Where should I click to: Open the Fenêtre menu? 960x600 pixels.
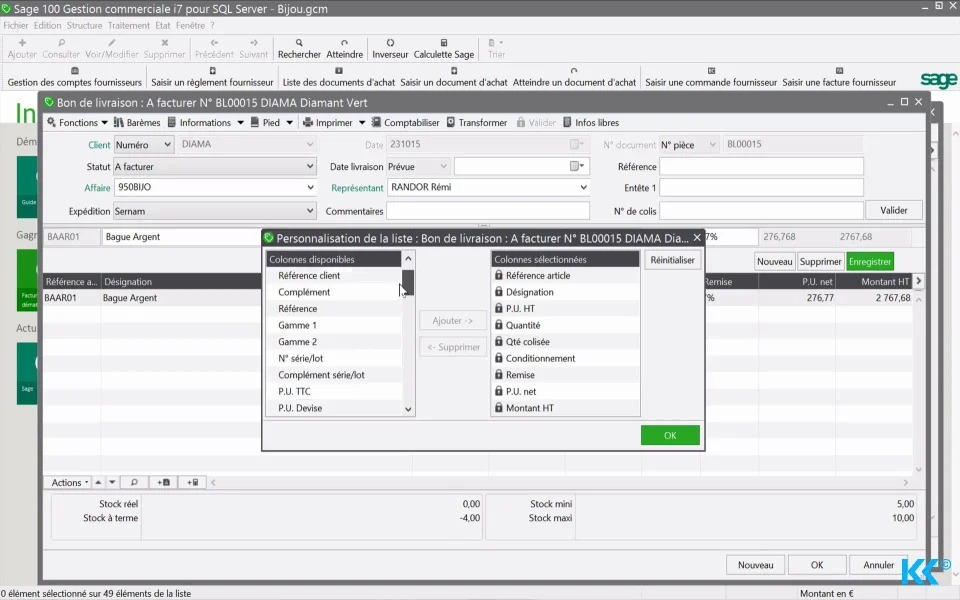point(190,26)
